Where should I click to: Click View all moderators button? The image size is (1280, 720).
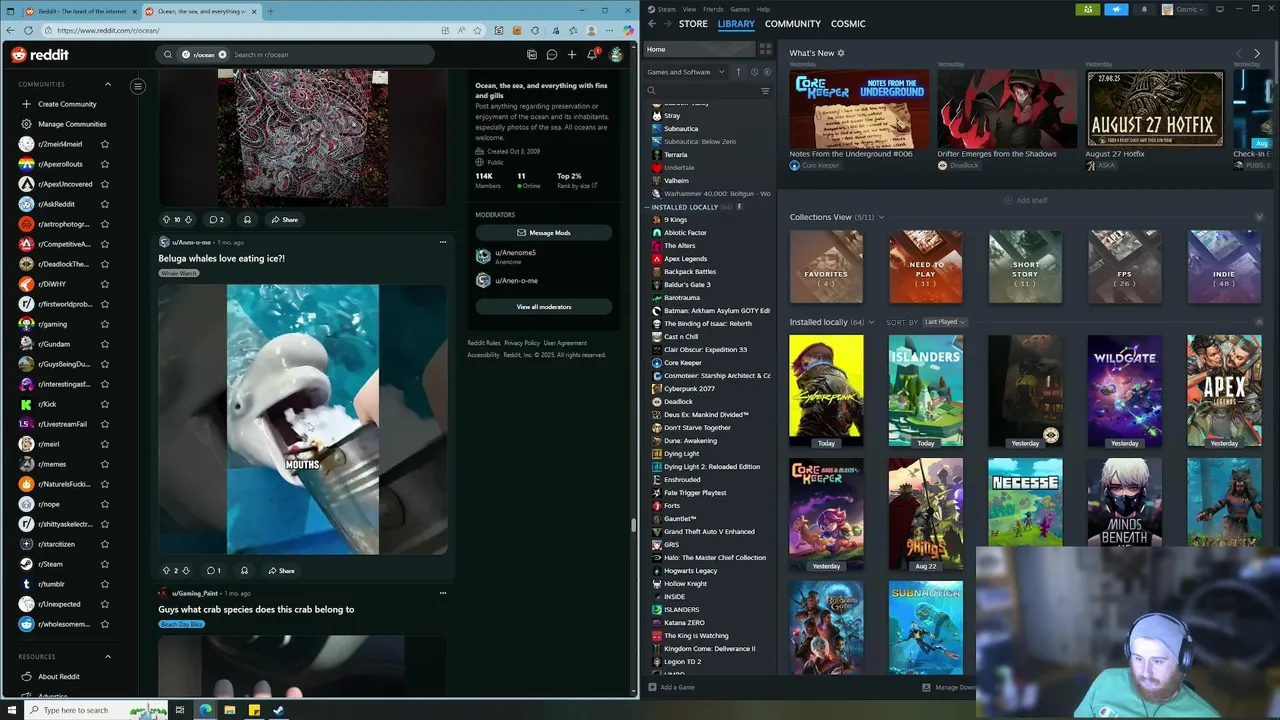(544, 307)
